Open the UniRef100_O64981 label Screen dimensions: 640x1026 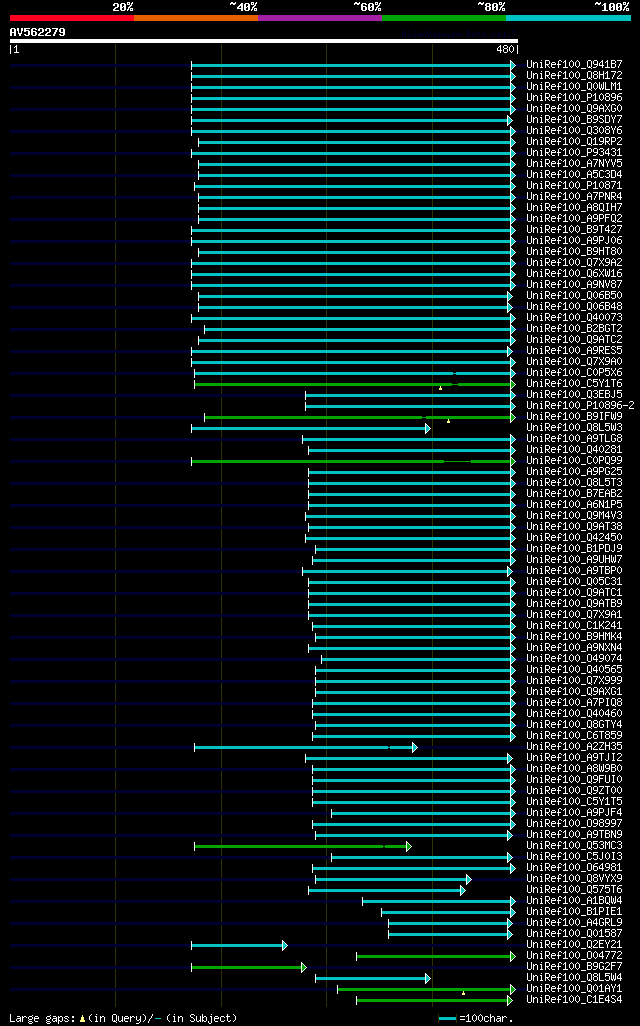(575, 867)
